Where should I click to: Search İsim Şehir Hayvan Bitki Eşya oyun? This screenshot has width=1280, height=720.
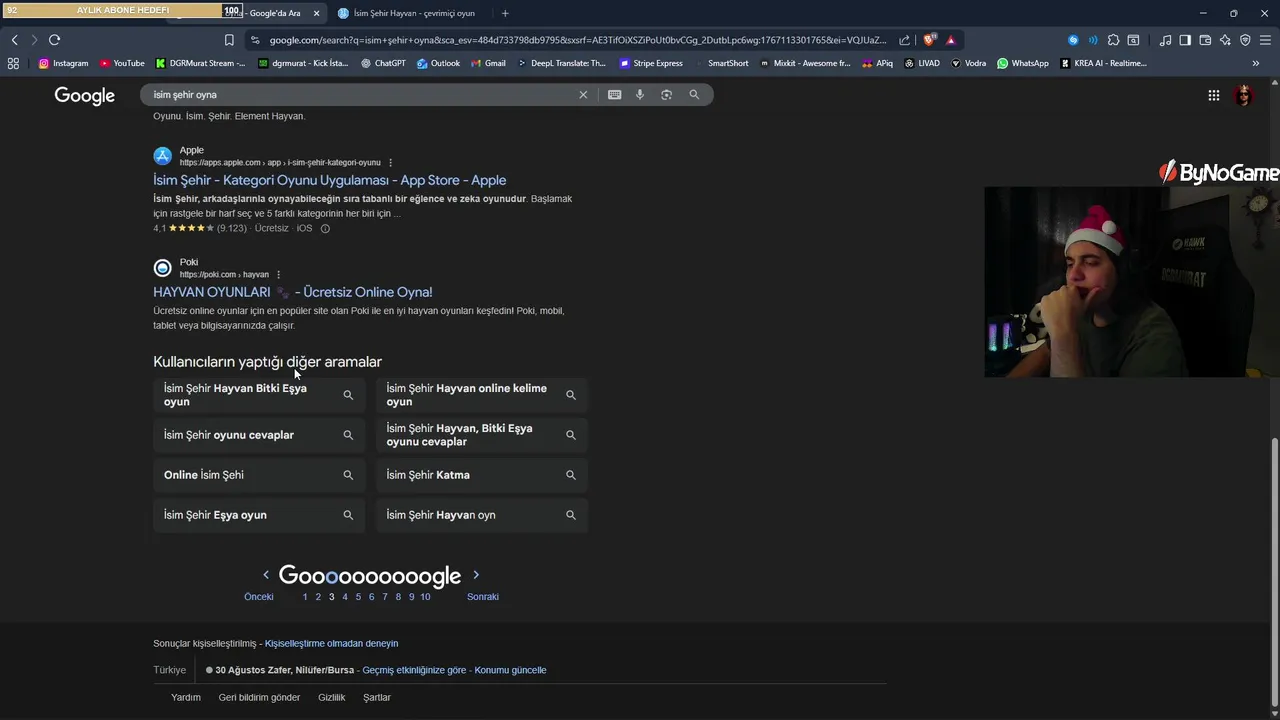pyautogui.click(x=259, y=395)
